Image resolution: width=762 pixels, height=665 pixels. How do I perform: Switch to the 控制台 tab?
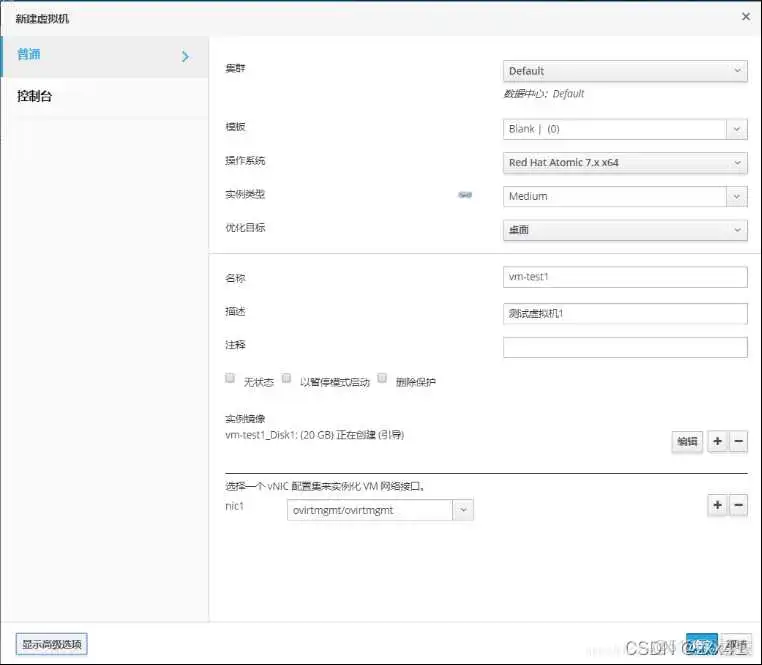[35, 97]
